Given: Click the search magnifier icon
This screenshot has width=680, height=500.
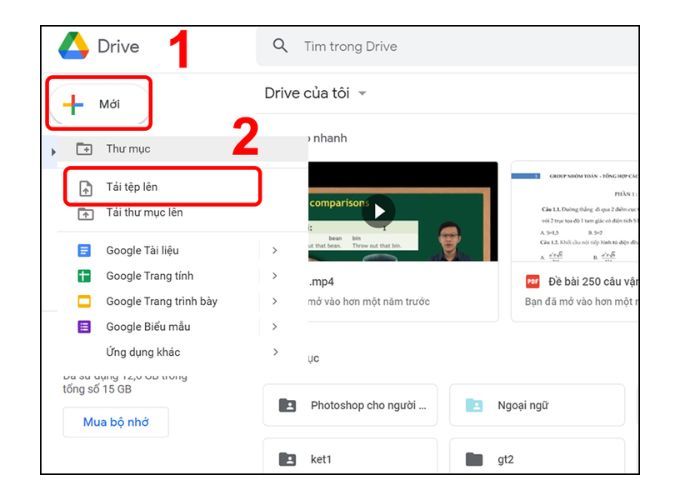Looking at the screenshot, I should [x=280, y=45].
